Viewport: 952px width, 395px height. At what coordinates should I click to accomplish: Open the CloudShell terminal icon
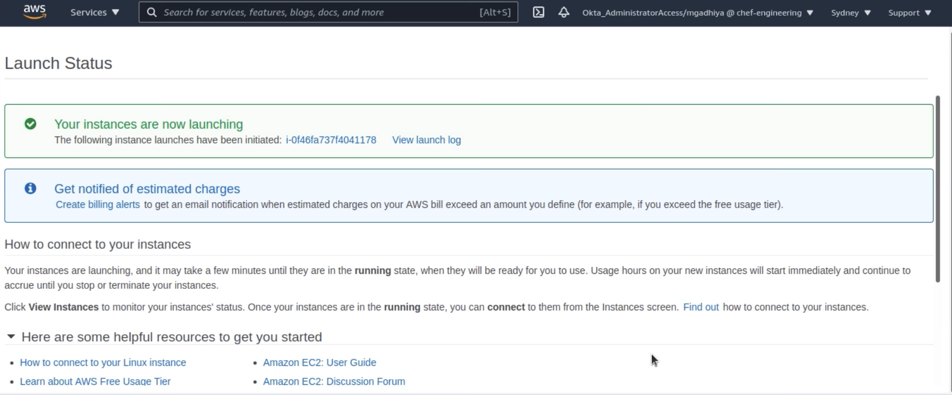click(x=539, y=12)
